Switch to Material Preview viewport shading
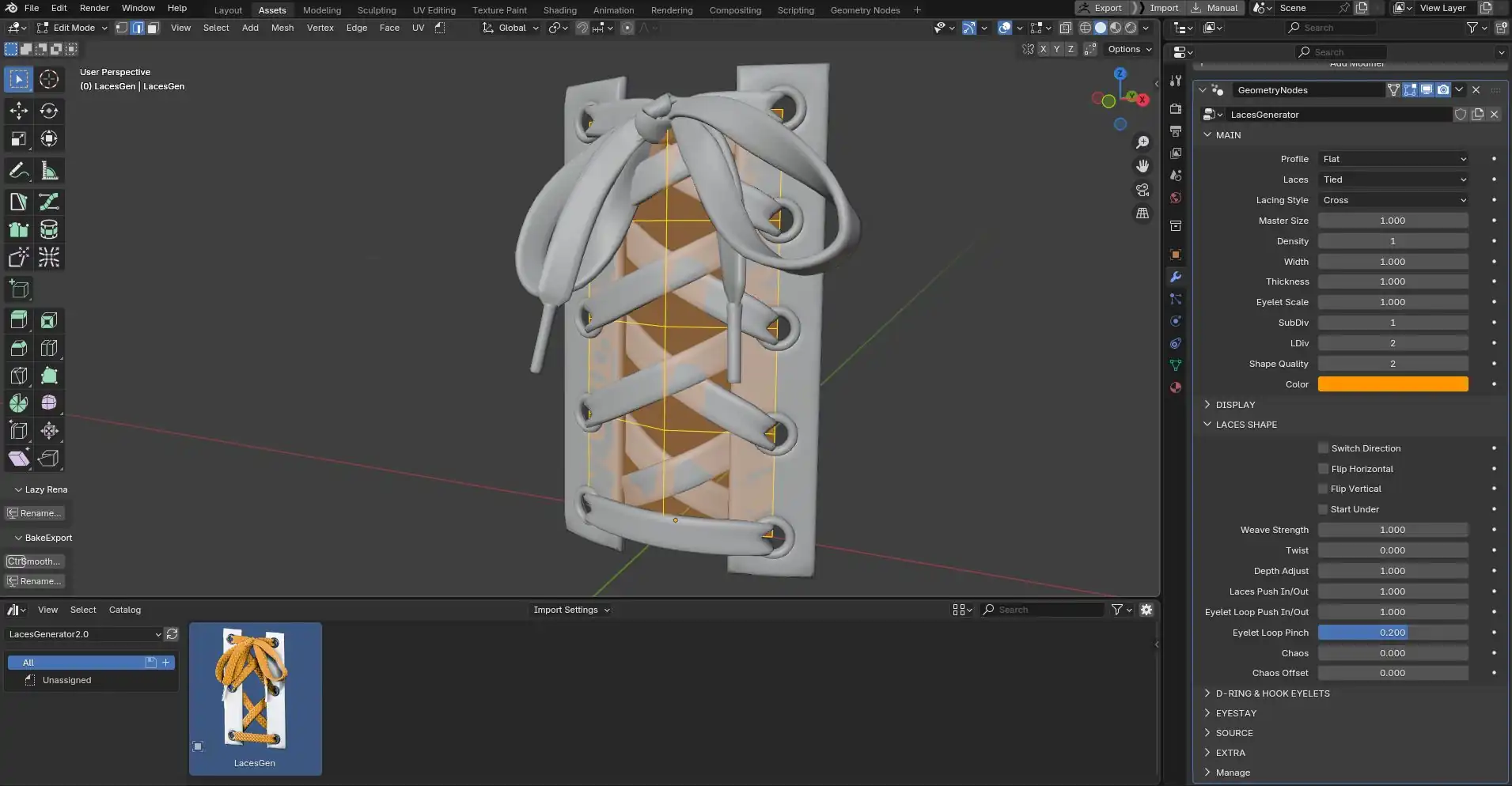The height and width of the screenshot is (786, 1512). [x=1116, y=28]
